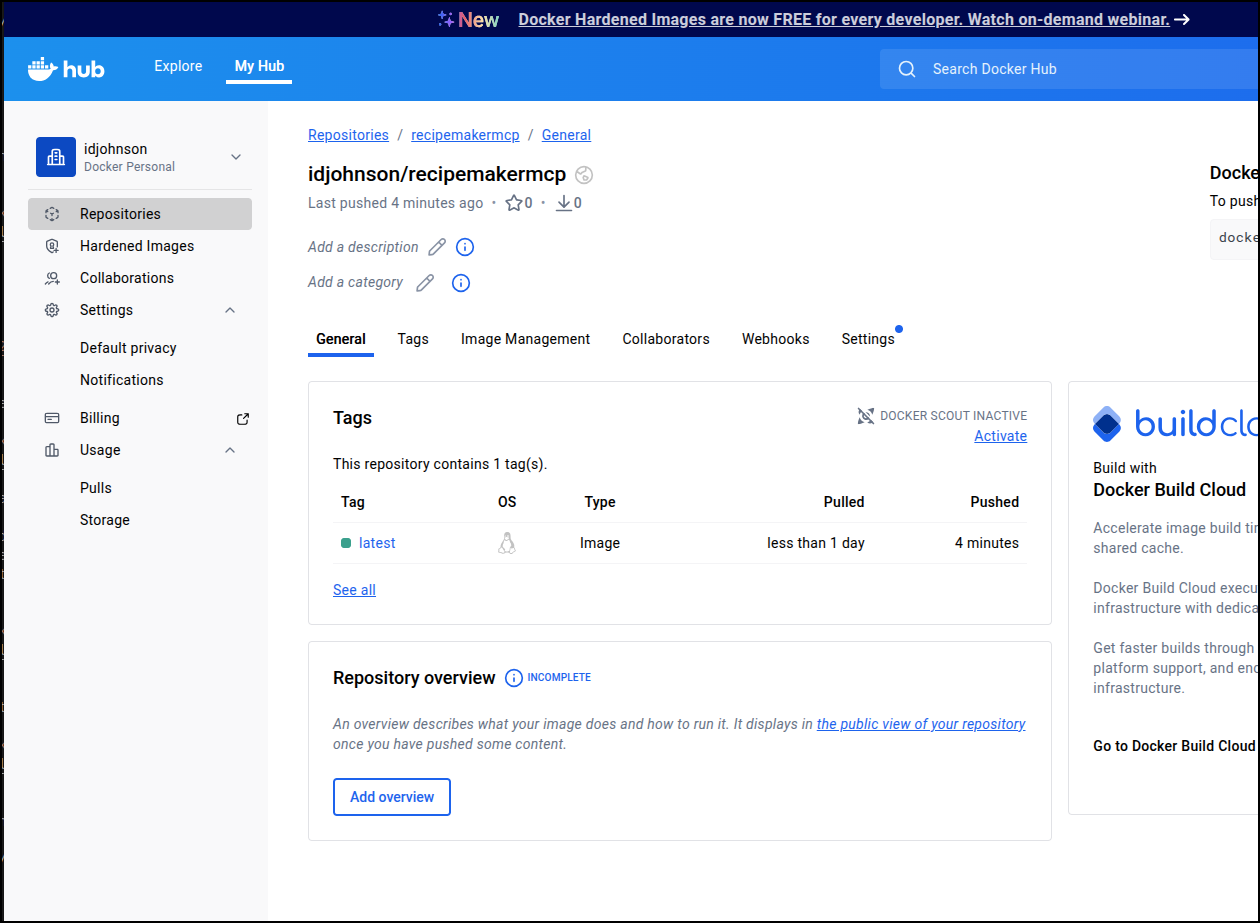
Task: Select Explore in the top navigation
Action: [178, 66]
